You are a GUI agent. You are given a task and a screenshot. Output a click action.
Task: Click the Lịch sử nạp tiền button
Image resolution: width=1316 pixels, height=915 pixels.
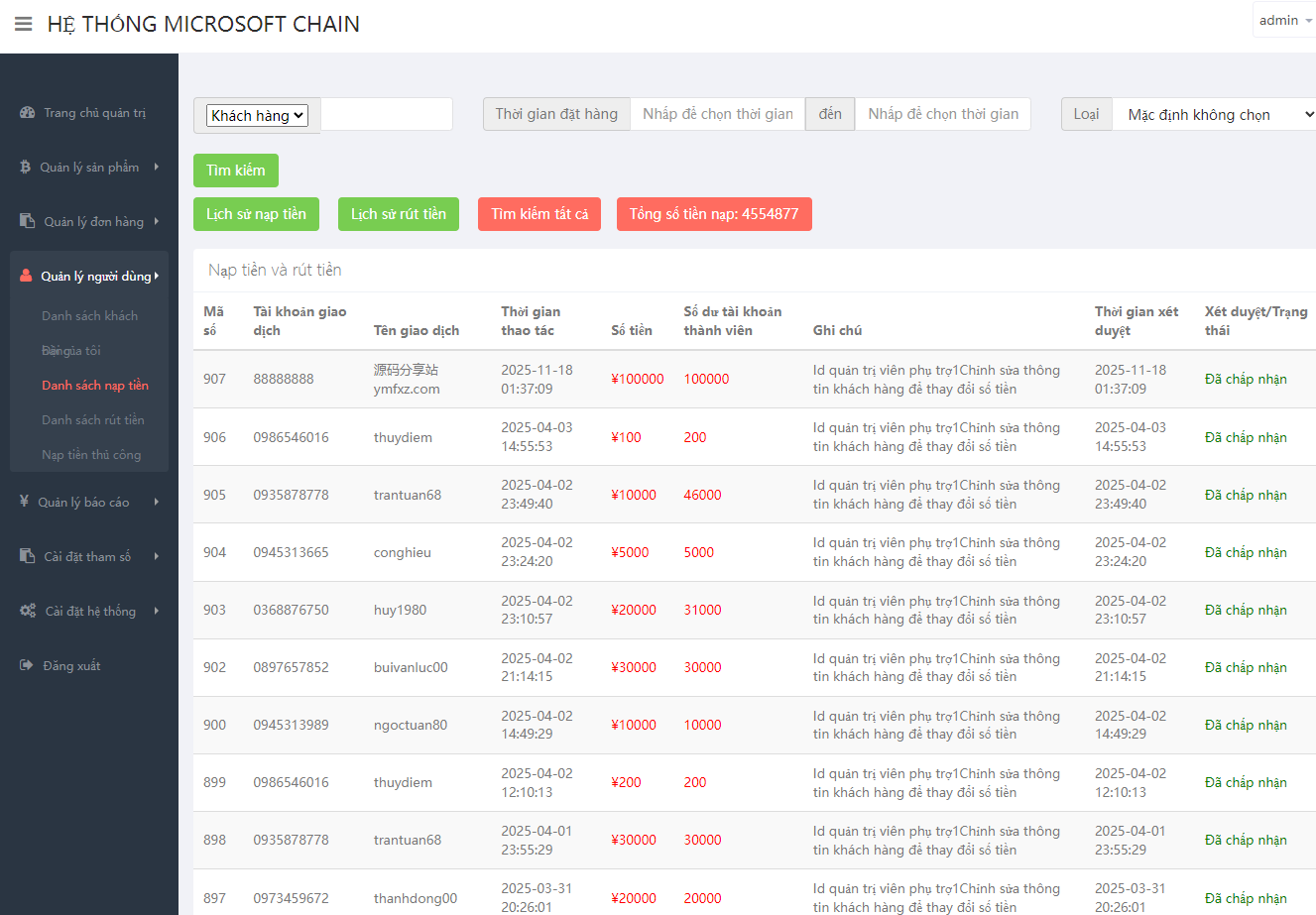(256, 214)
